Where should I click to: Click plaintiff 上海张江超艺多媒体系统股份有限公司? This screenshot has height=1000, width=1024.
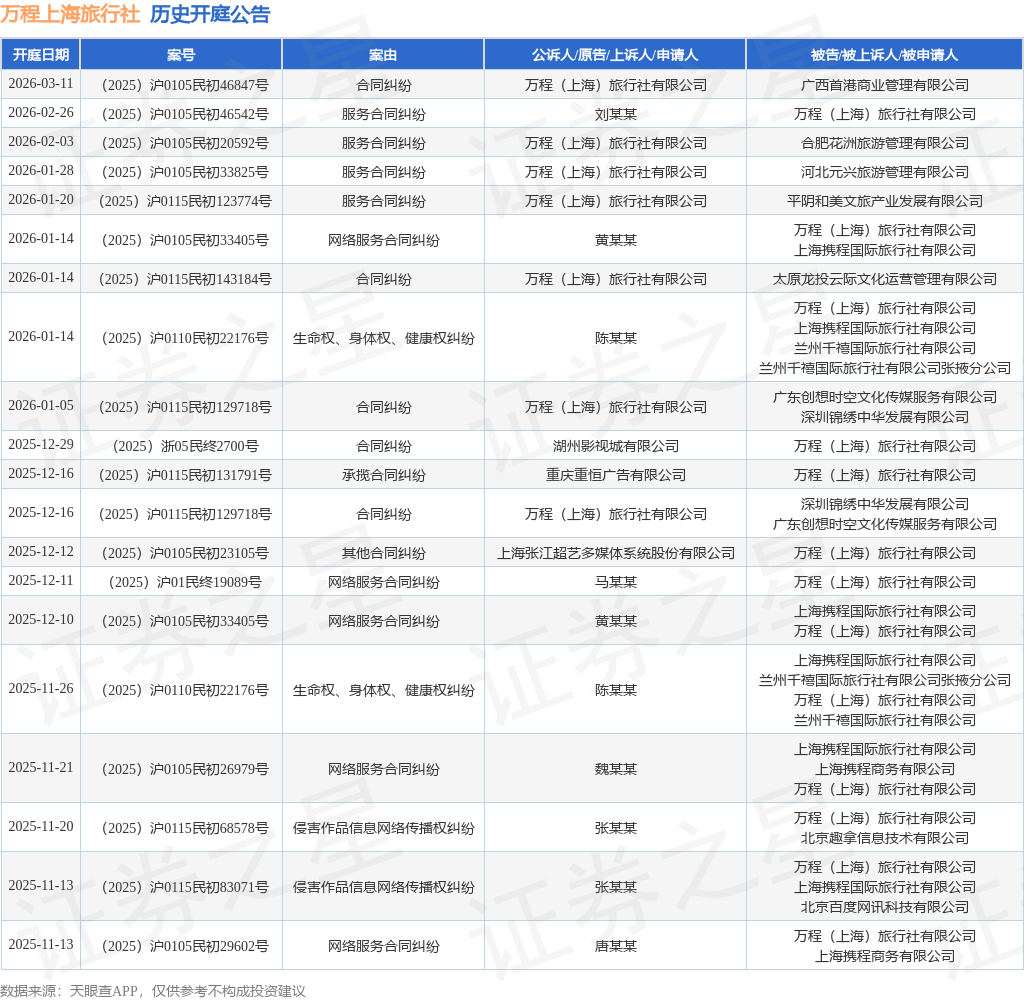(615, 553)
